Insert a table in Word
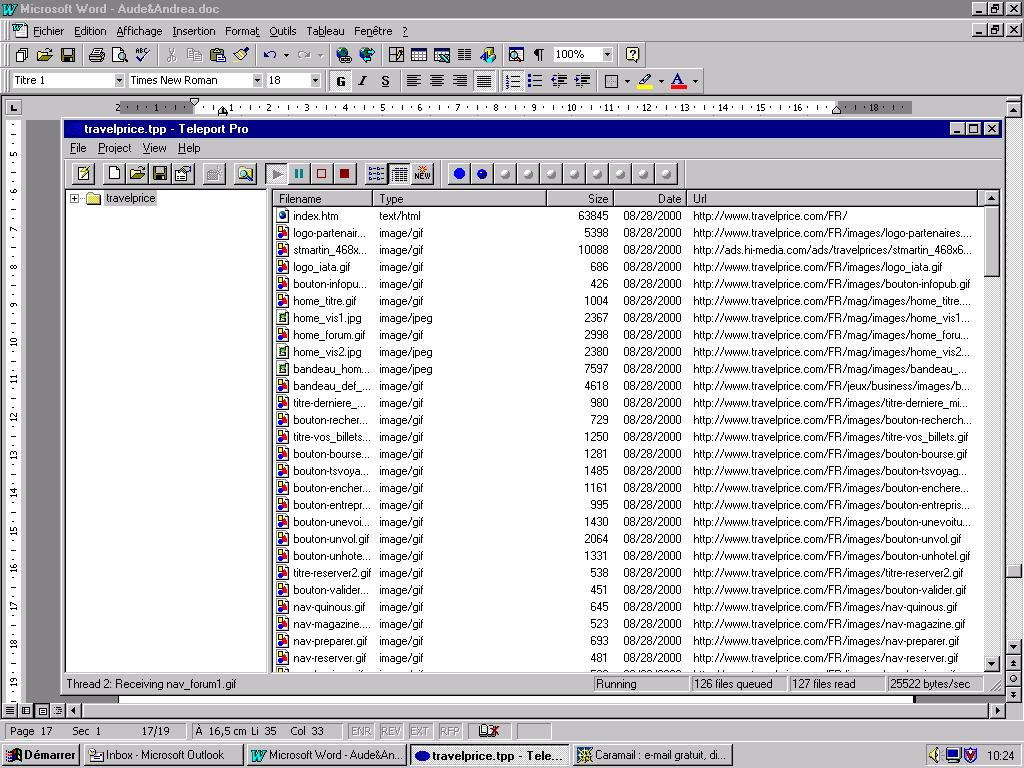 [x=419, y=55]
